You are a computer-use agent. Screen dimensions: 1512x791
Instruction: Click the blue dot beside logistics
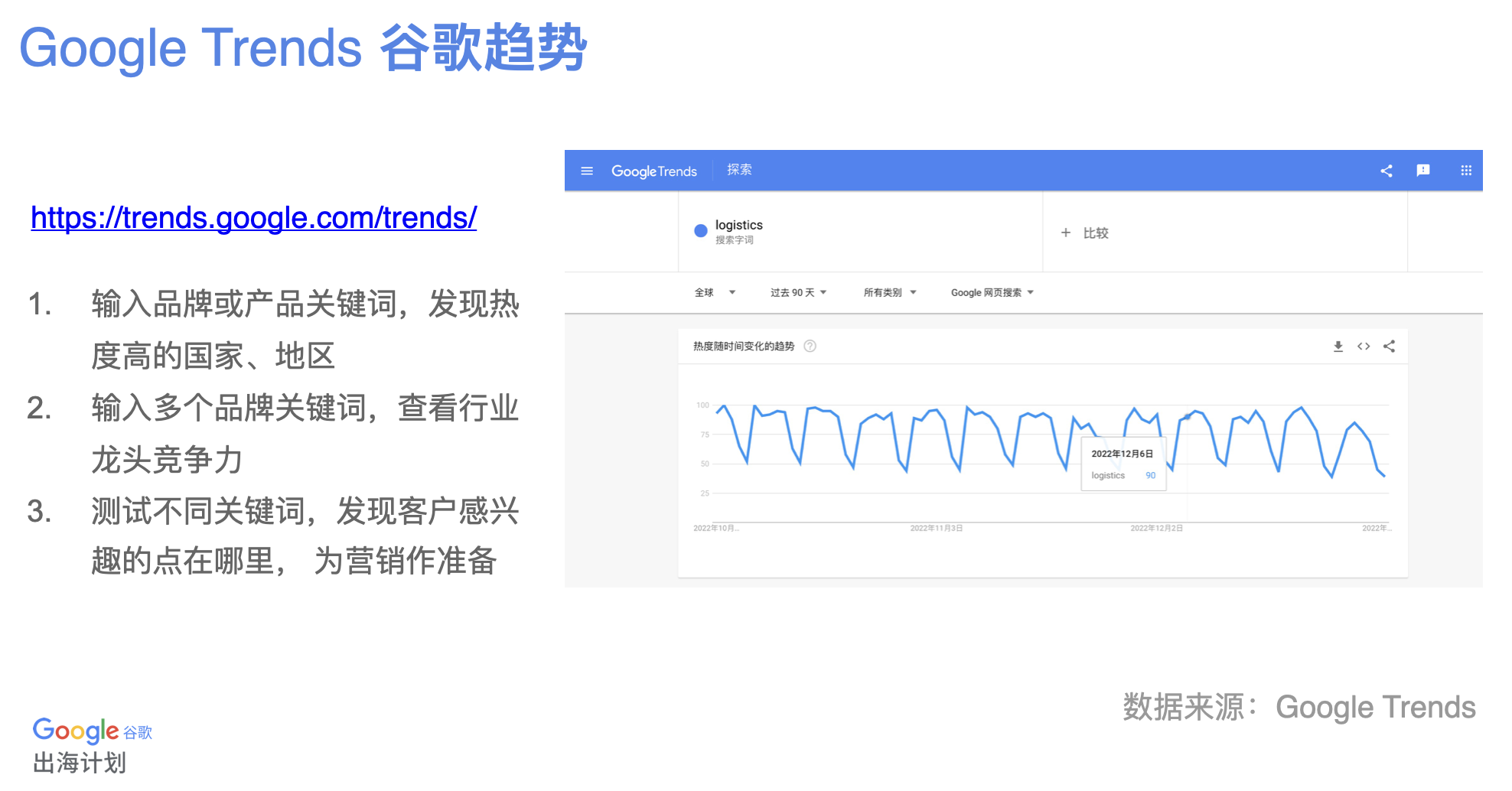click(x=700, y=230)
